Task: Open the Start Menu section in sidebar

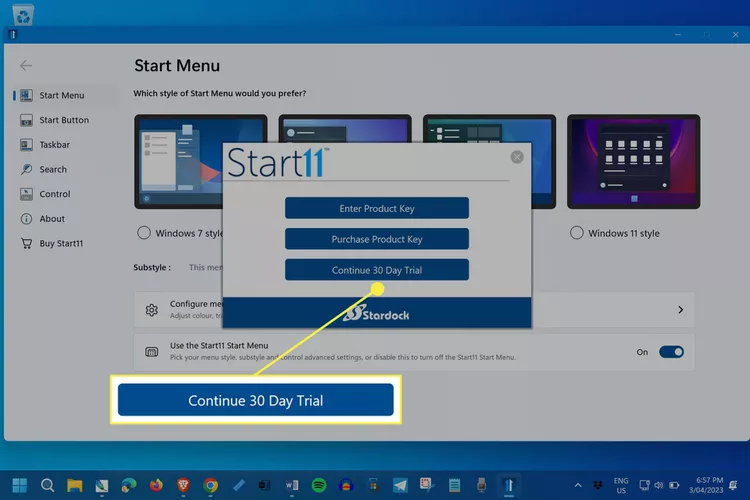Action: coord(66,95)
